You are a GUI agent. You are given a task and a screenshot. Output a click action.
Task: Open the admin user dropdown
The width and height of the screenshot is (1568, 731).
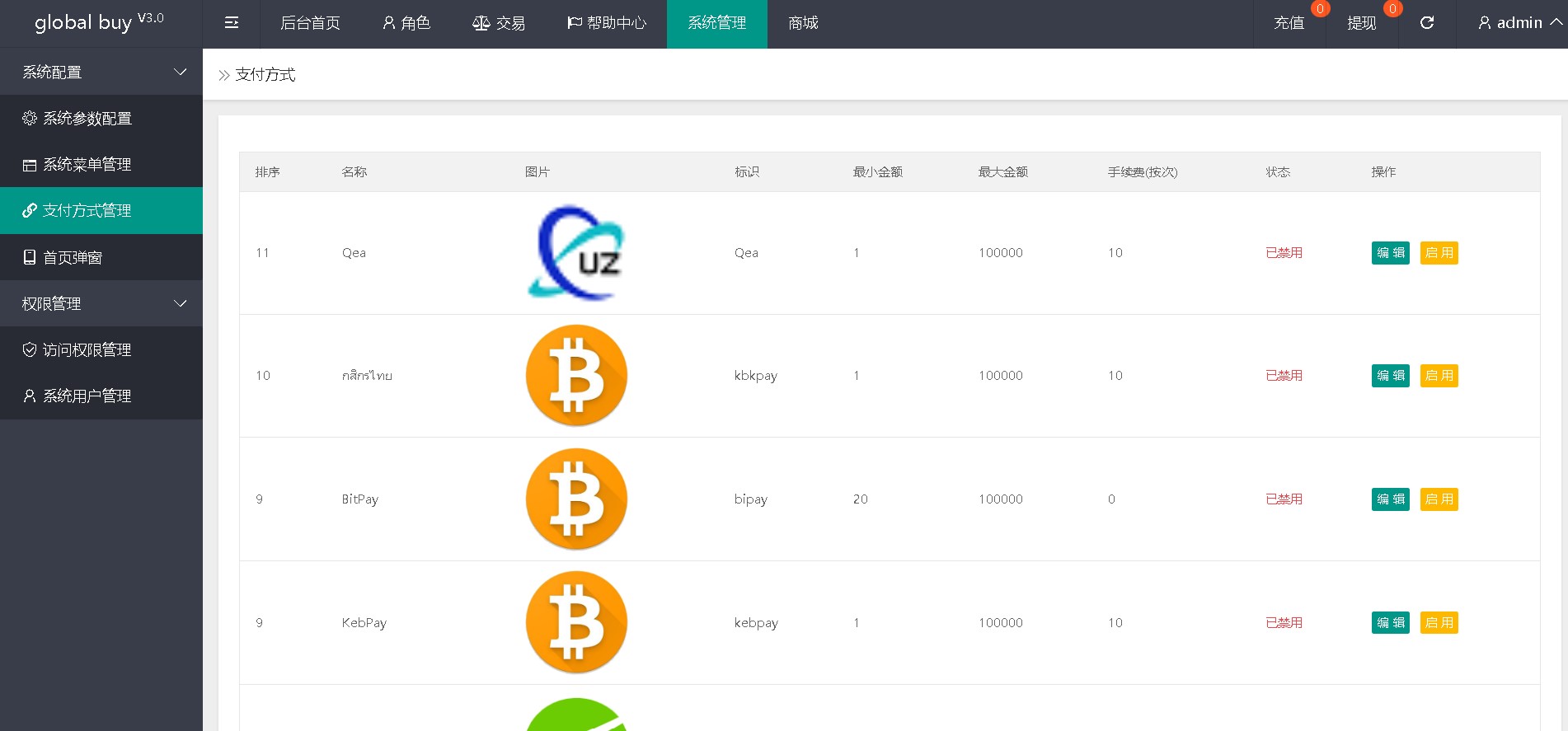pos(1519,23)
